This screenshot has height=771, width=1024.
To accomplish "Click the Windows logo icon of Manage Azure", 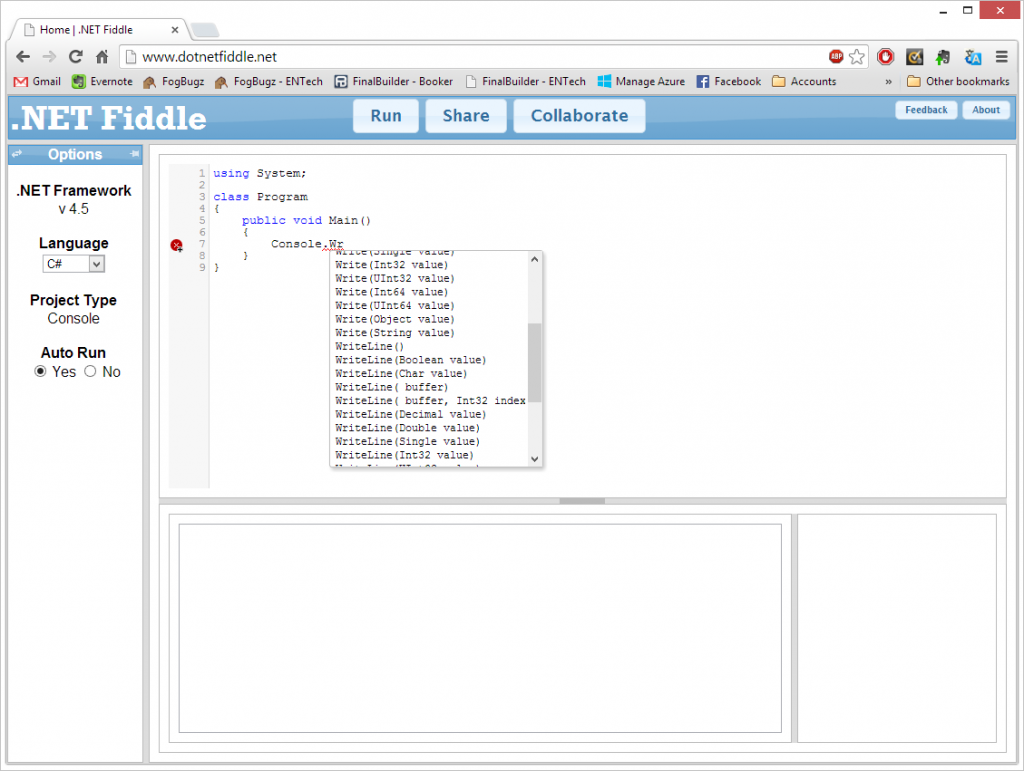I will tap(604, 82).
